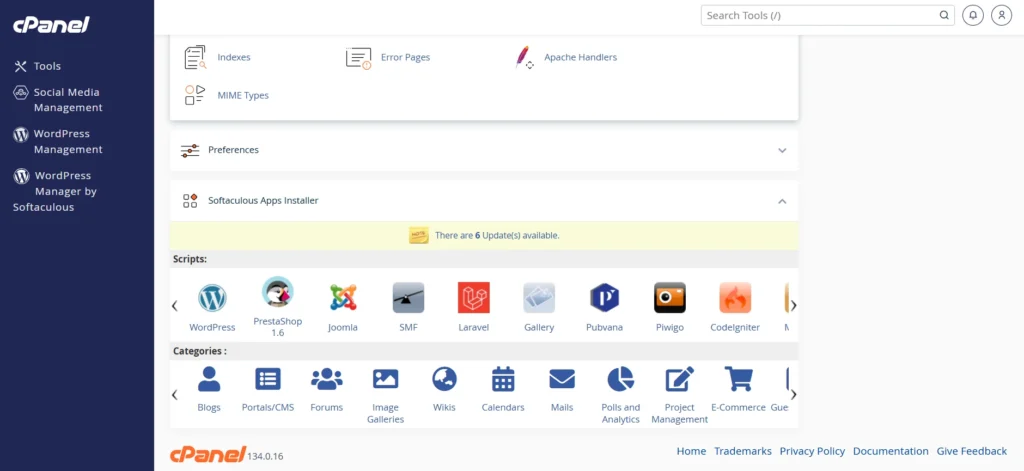Browse the Blogs category icon
Screen dimensions: 1024x471
tap(209, 379)
